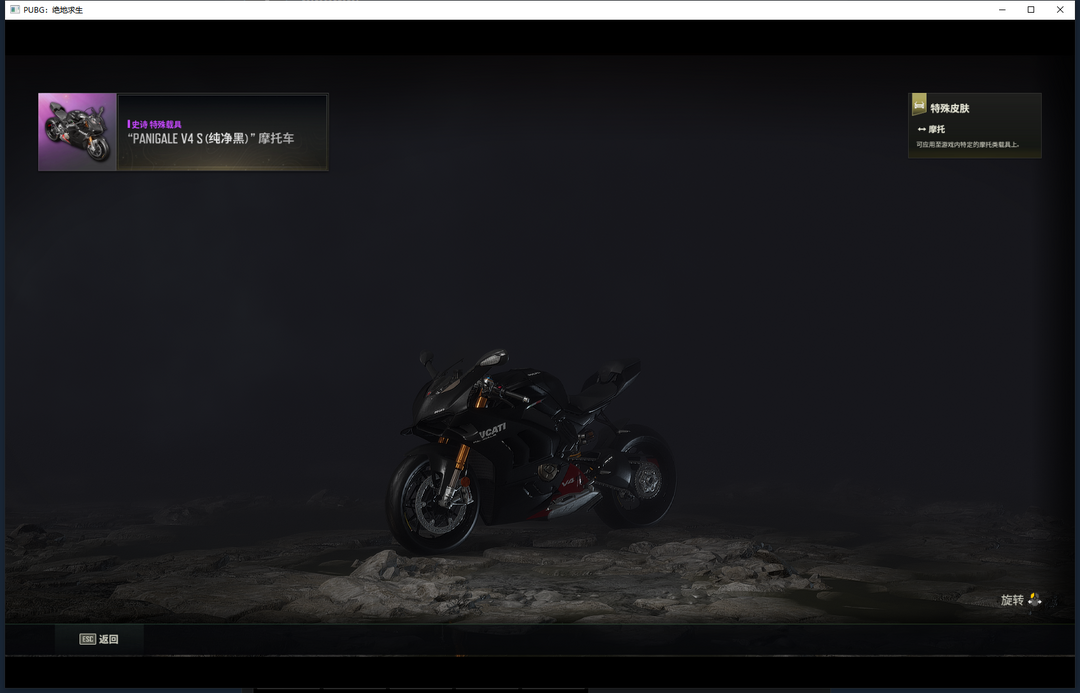1080x693 pixels.
Task: Click the 旋转 rotate label
Action: click(x=1012, y=600)
